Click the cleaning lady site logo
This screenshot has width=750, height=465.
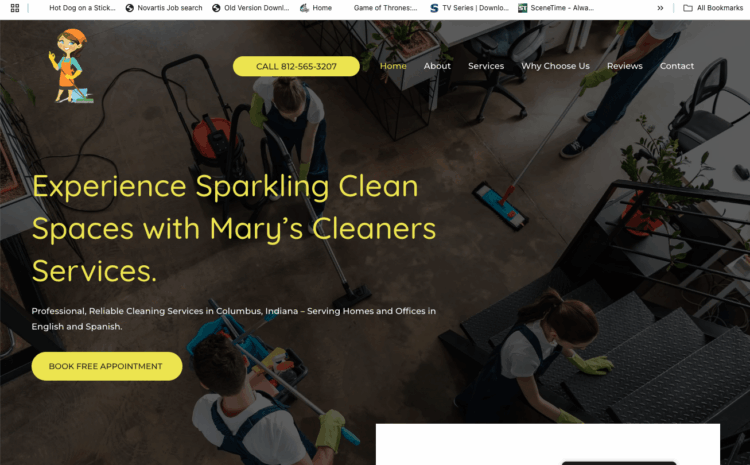click(71, 66)
